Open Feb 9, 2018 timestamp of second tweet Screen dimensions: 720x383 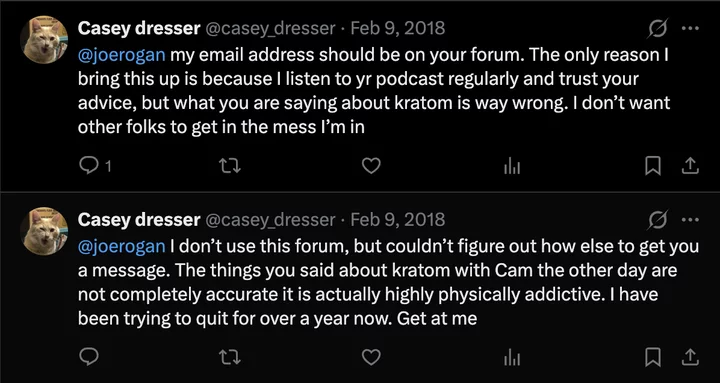tap(398, 220)
